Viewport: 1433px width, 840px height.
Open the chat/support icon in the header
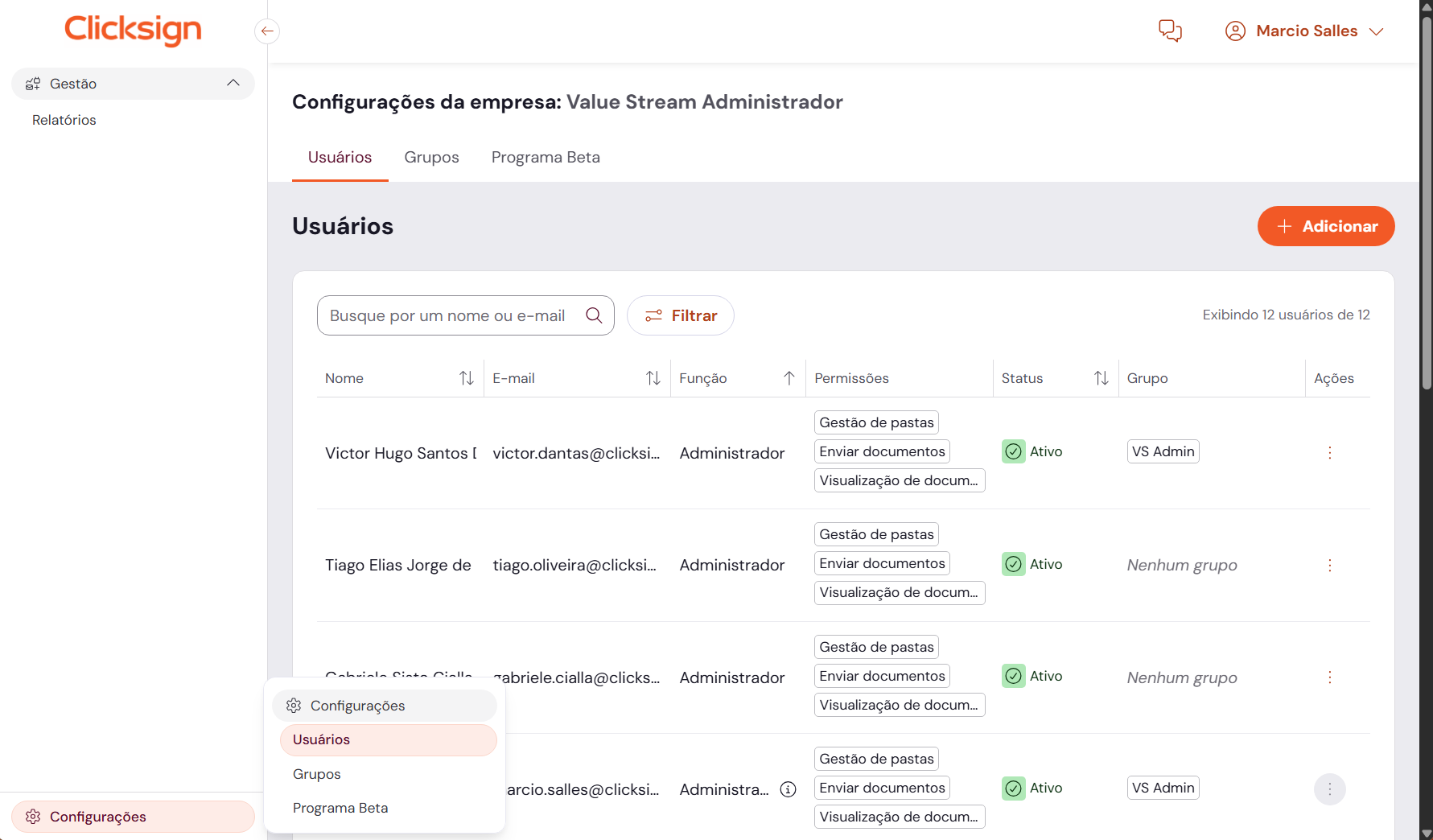coord(1169,30)
